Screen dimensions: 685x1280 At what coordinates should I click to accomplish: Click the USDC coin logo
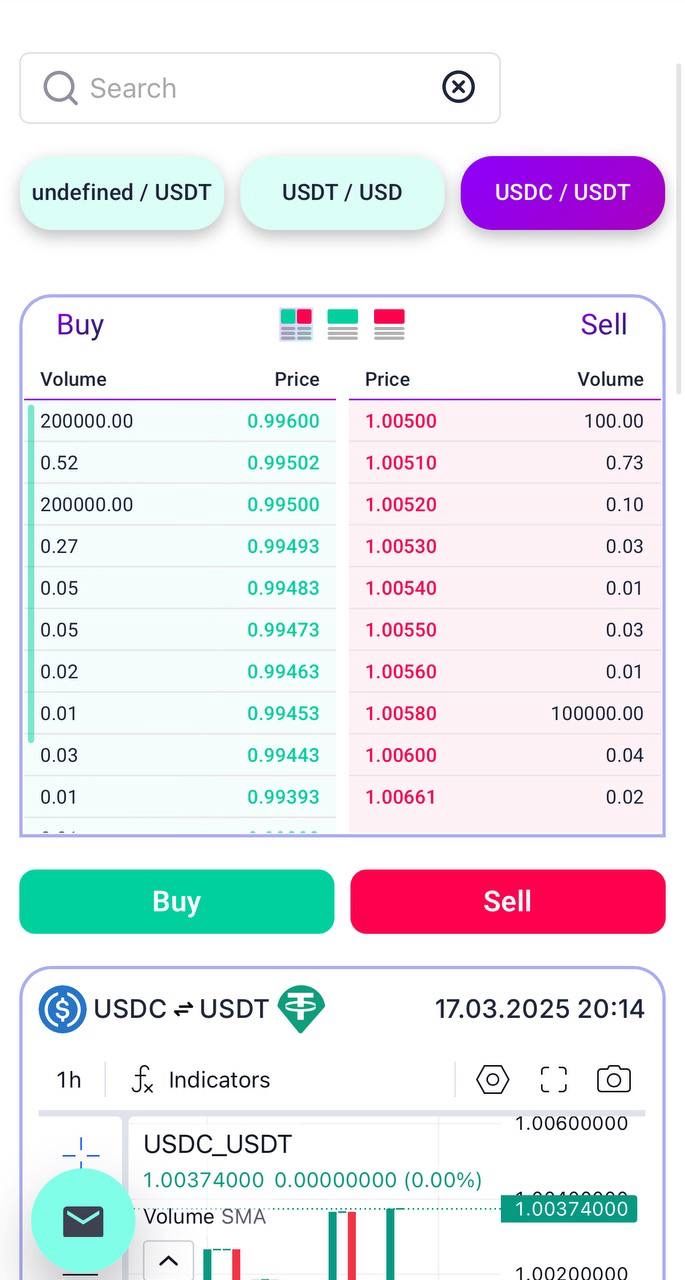point(60,1009)
